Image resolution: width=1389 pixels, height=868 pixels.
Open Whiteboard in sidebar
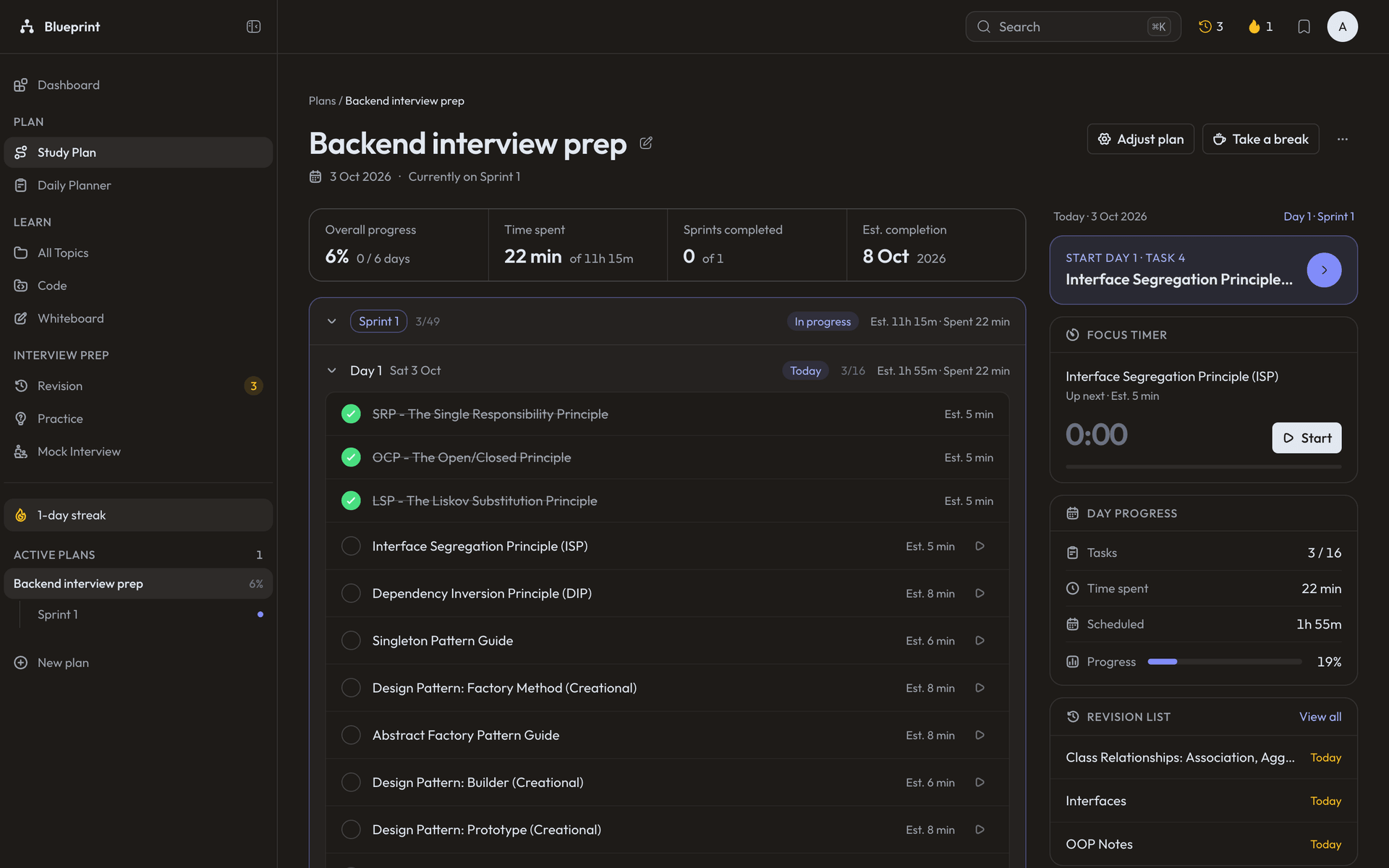138,318
